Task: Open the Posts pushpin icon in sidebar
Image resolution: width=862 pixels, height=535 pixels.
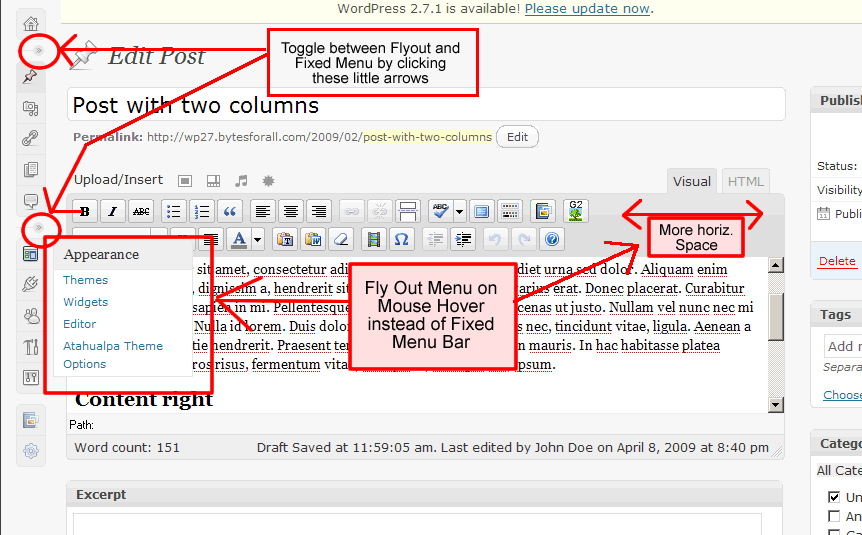Action: coord(30,77)
